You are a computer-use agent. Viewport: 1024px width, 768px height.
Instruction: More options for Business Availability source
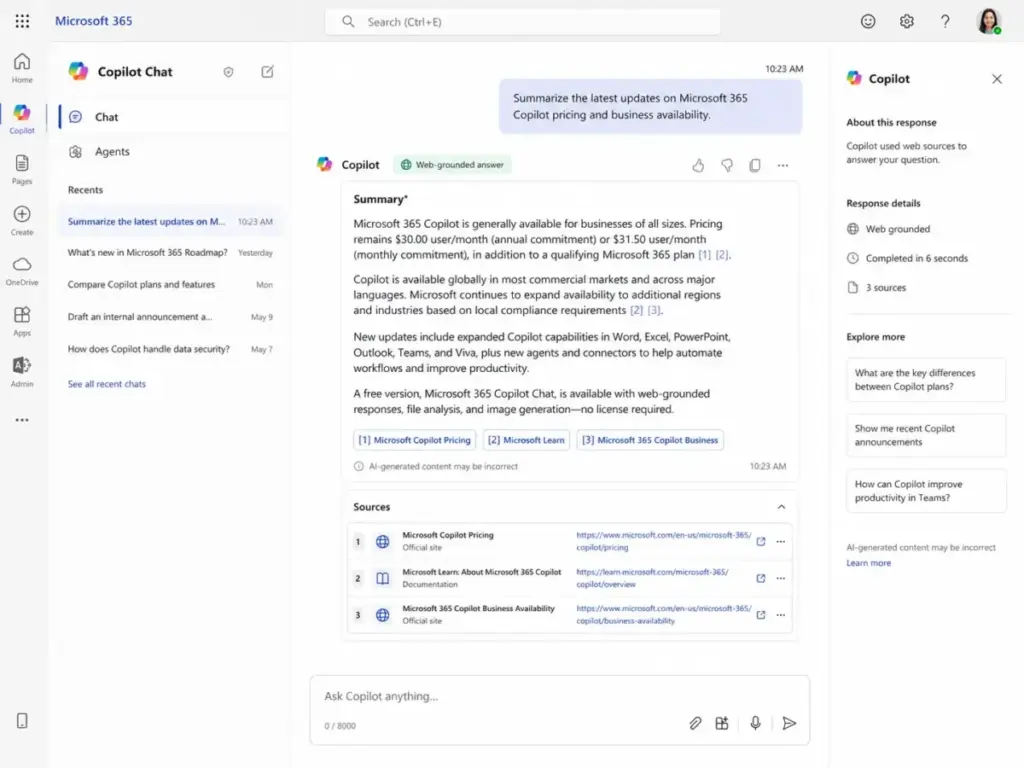pos(780,615)
